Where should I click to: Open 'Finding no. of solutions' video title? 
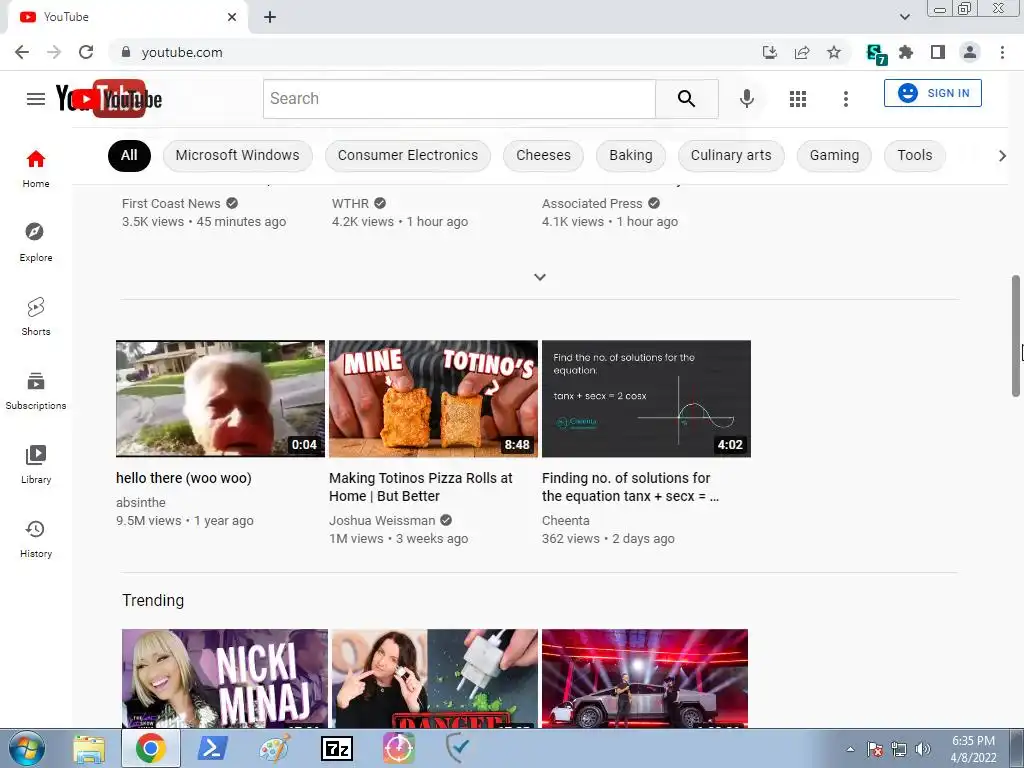[630, 487]
